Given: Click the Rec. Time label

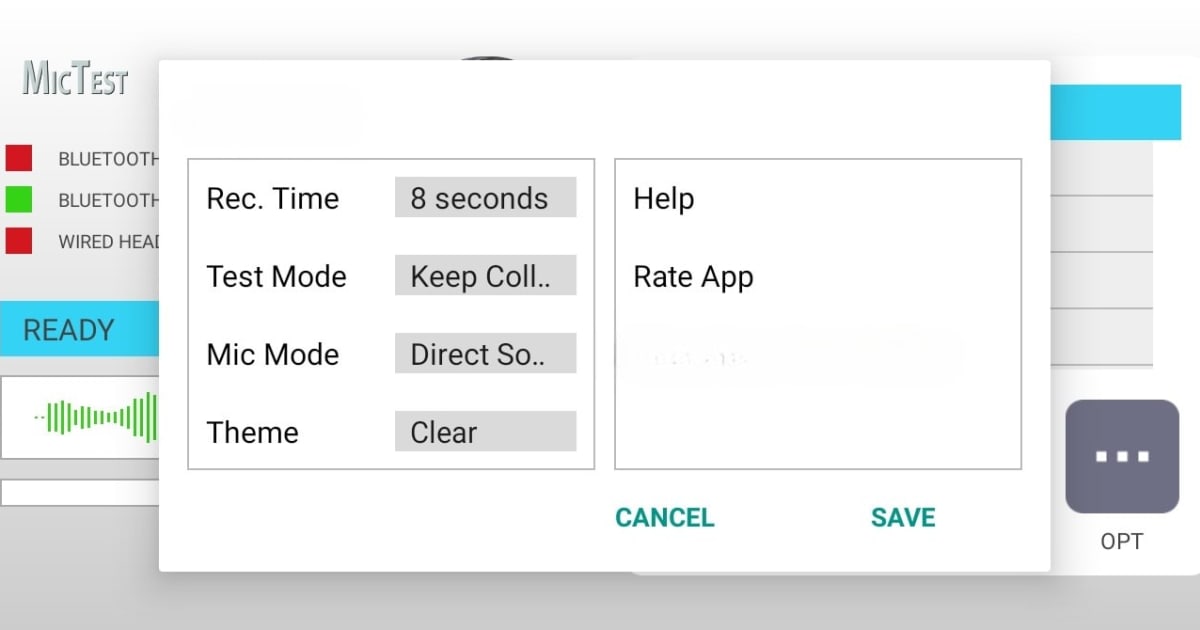Looking at the screenshot, I should coord(272,198).
